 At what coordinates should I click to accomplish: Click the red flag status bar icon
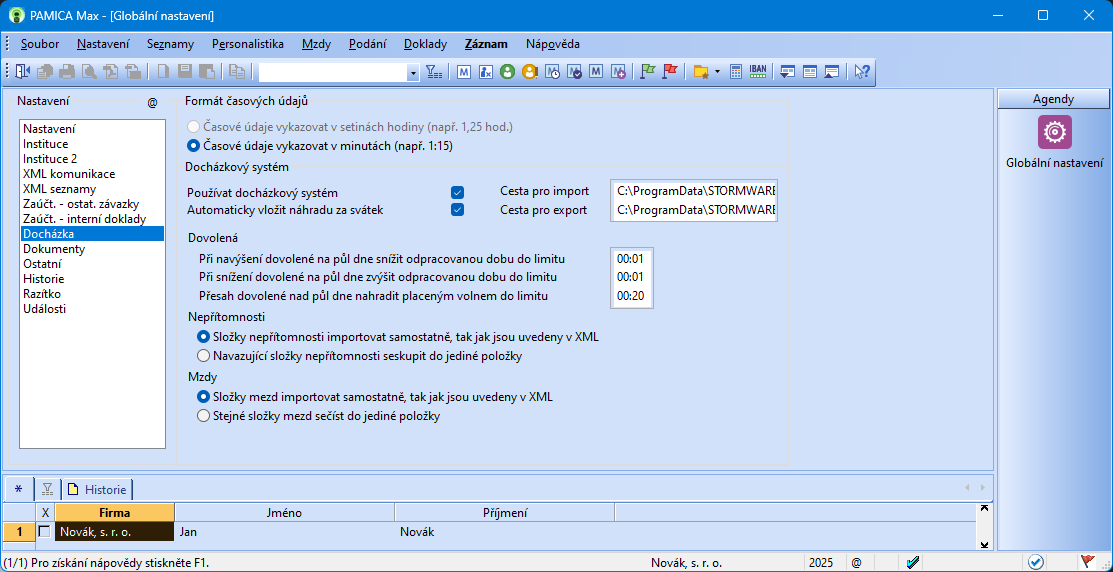(x=1087, y=562)
